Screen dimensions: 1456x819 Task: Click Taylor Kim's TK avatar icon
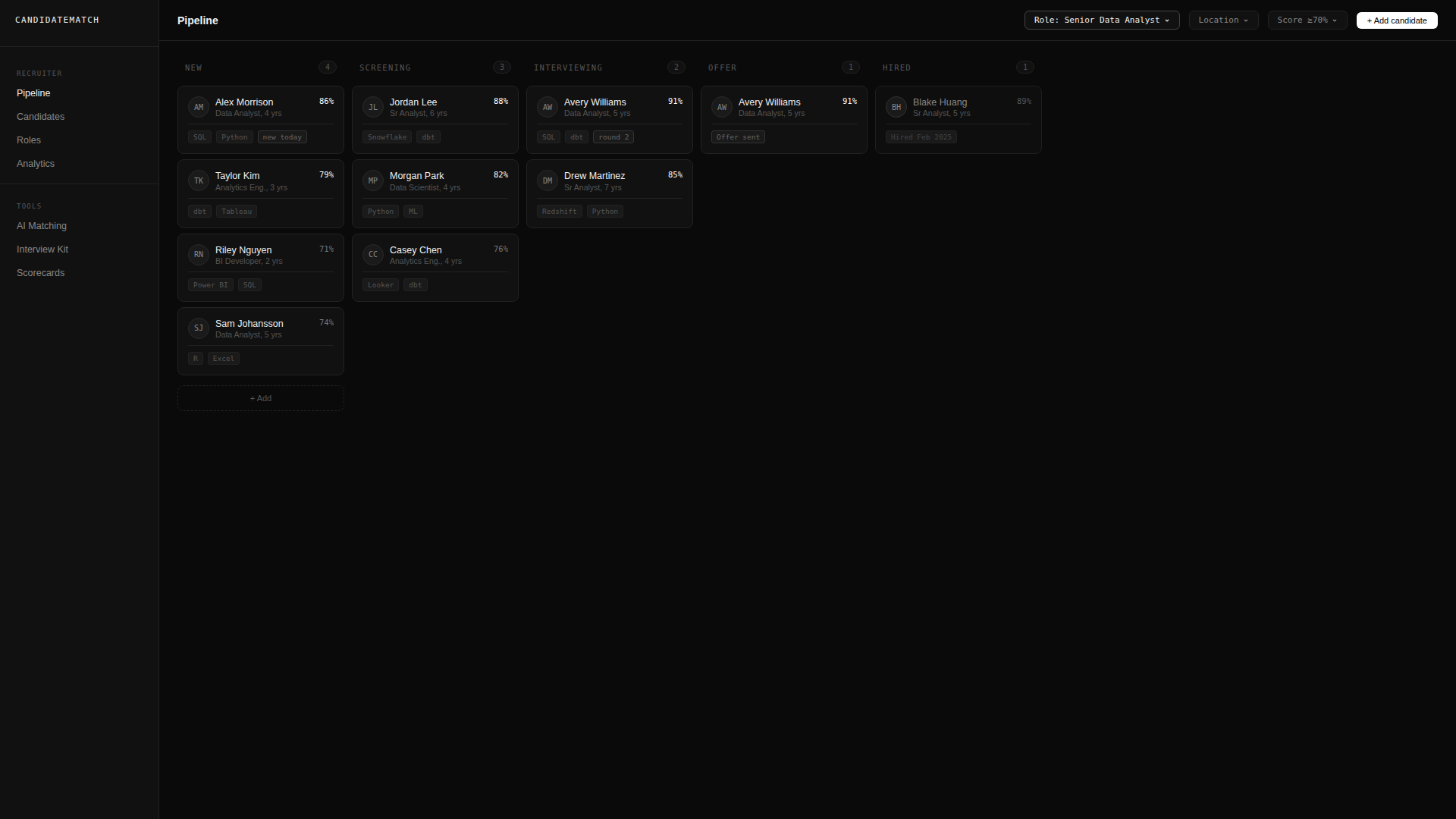pyautogui.click(x=198, y=180)
